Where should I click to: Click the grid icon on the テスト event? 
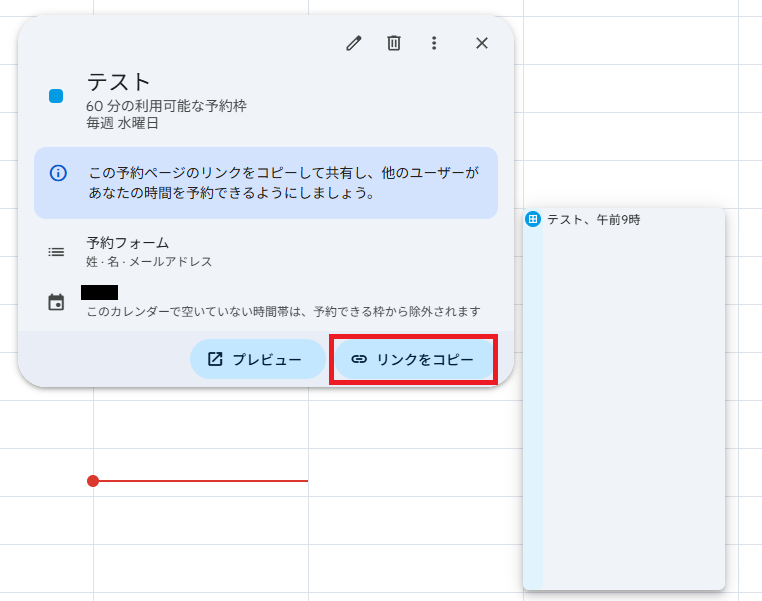533,219
